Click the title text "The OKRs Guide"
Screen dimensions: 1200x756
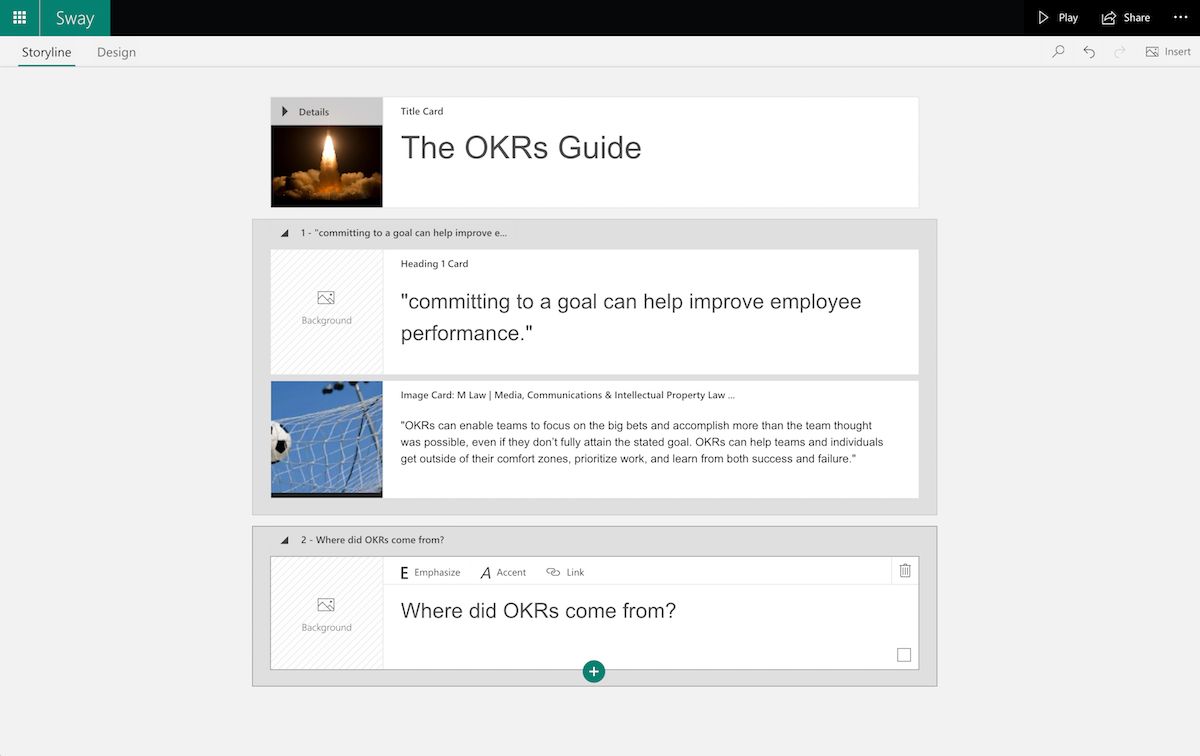tap(521, 148)
